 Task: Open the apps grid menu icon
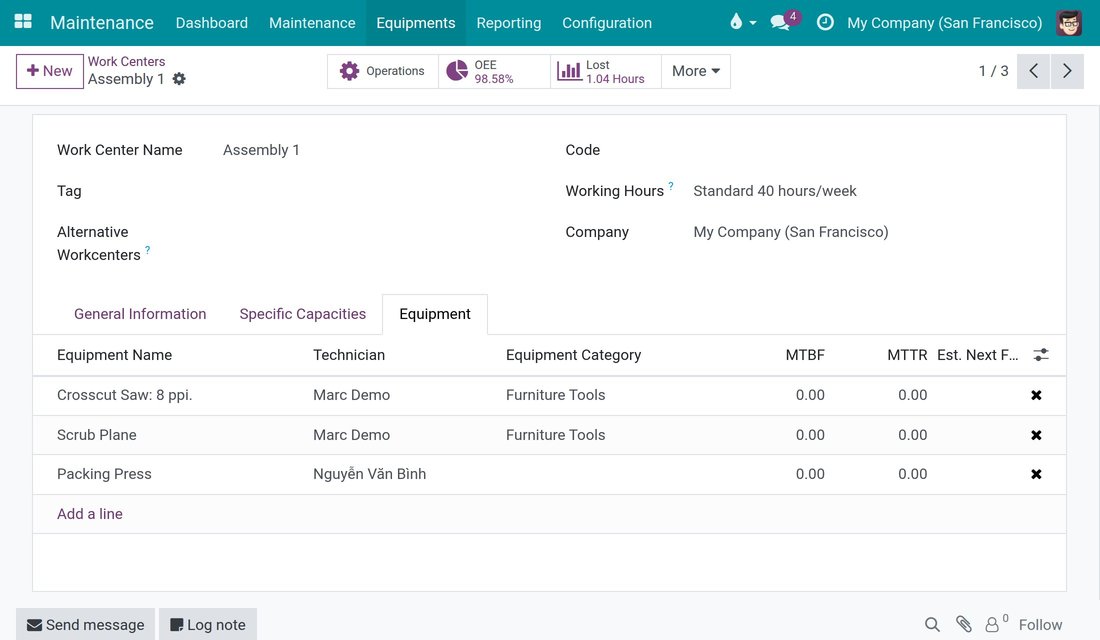(x=23, y=22)
